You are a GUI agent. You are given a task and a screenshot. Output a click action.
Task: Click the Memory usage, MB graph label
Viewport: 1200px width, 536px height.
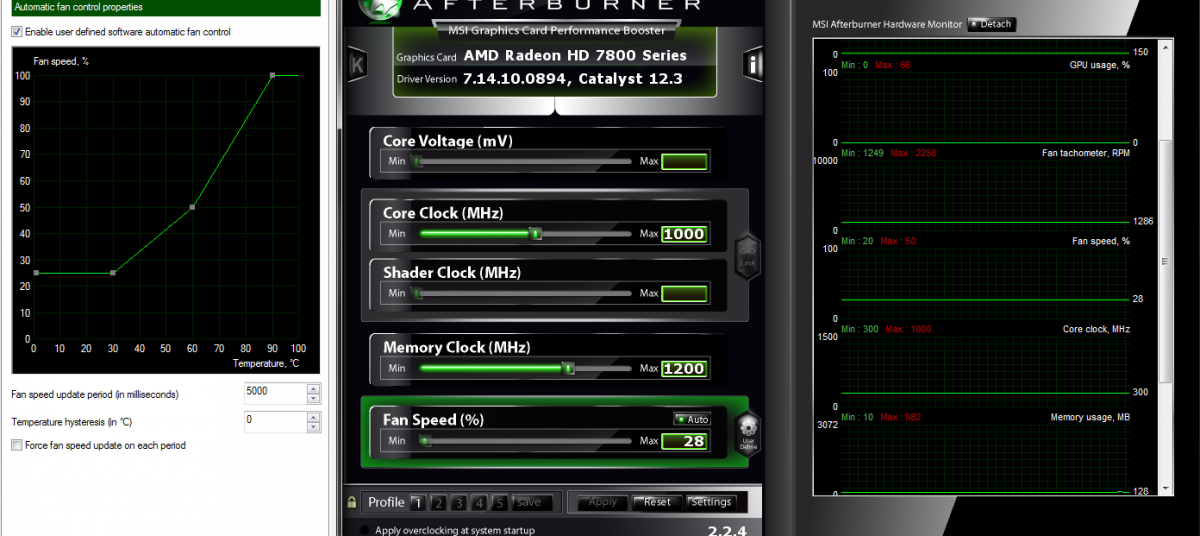[1090, 417]
